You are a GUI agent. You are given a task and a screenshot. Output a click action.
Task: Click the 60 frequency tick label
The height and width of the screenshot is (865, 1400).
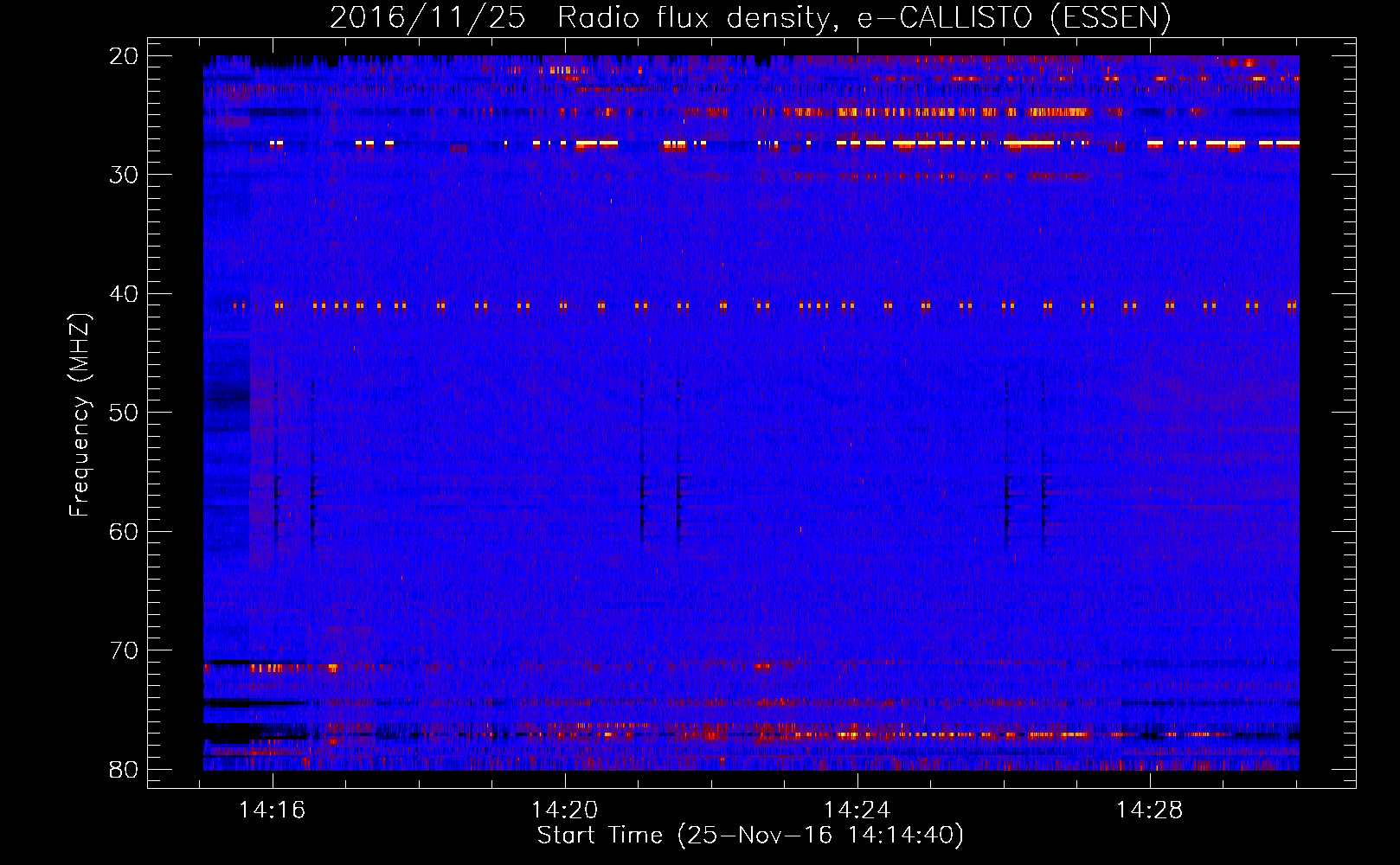tap(124, 531)
